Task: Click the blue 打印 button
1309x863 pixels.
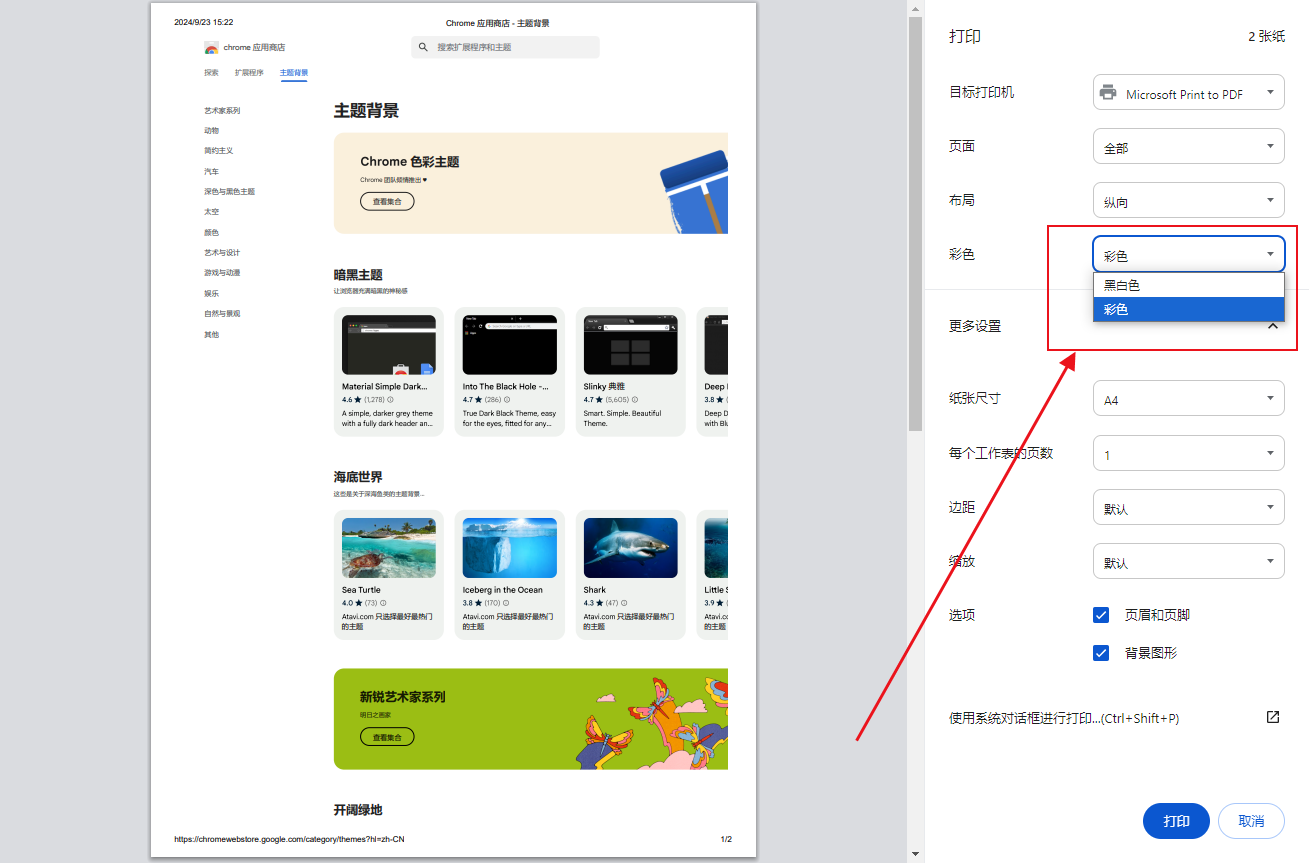Action: tap(1176, 821)
